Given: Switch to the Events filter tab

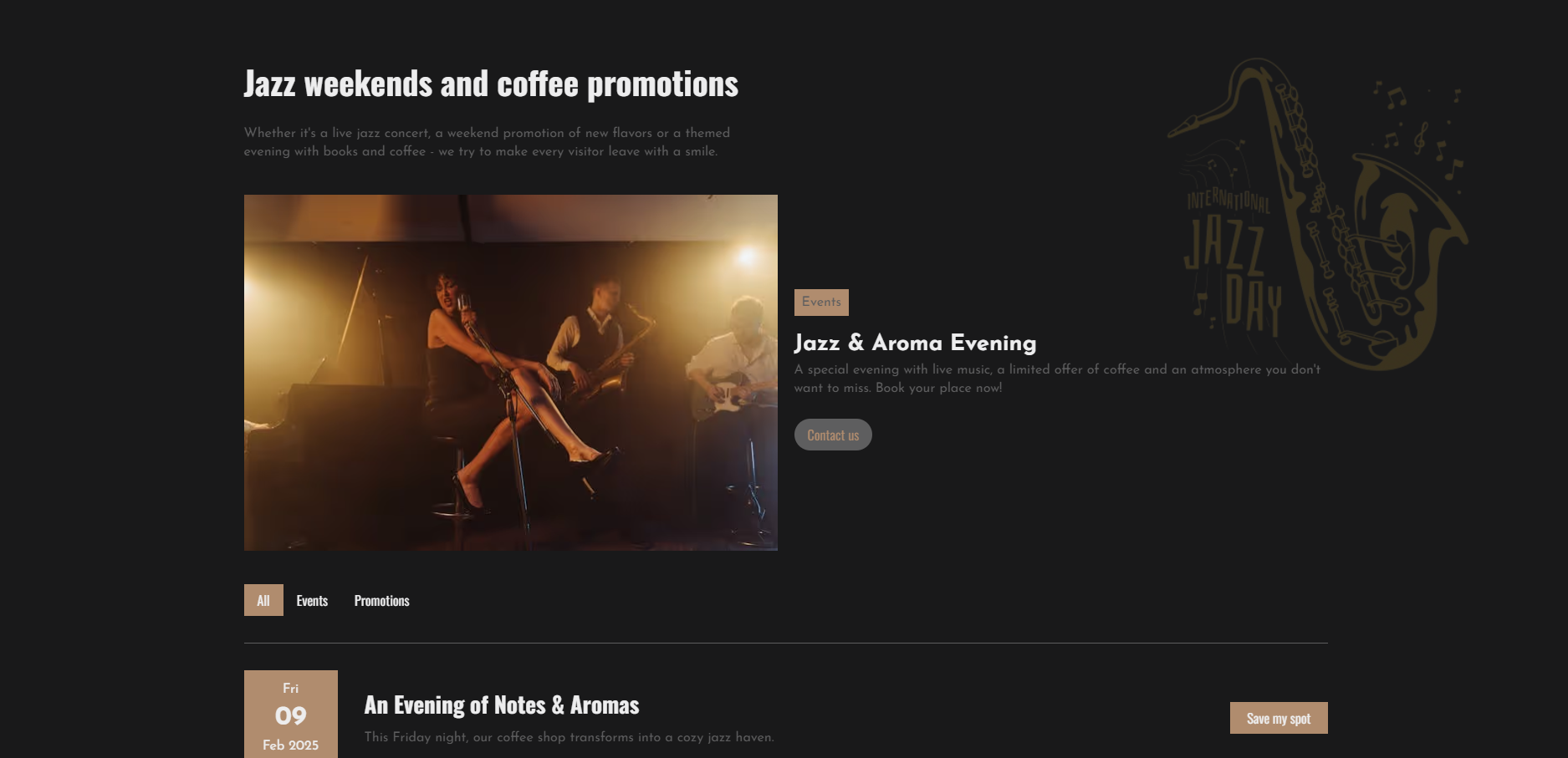Looking at the screenshot, I should pos(312,600).
